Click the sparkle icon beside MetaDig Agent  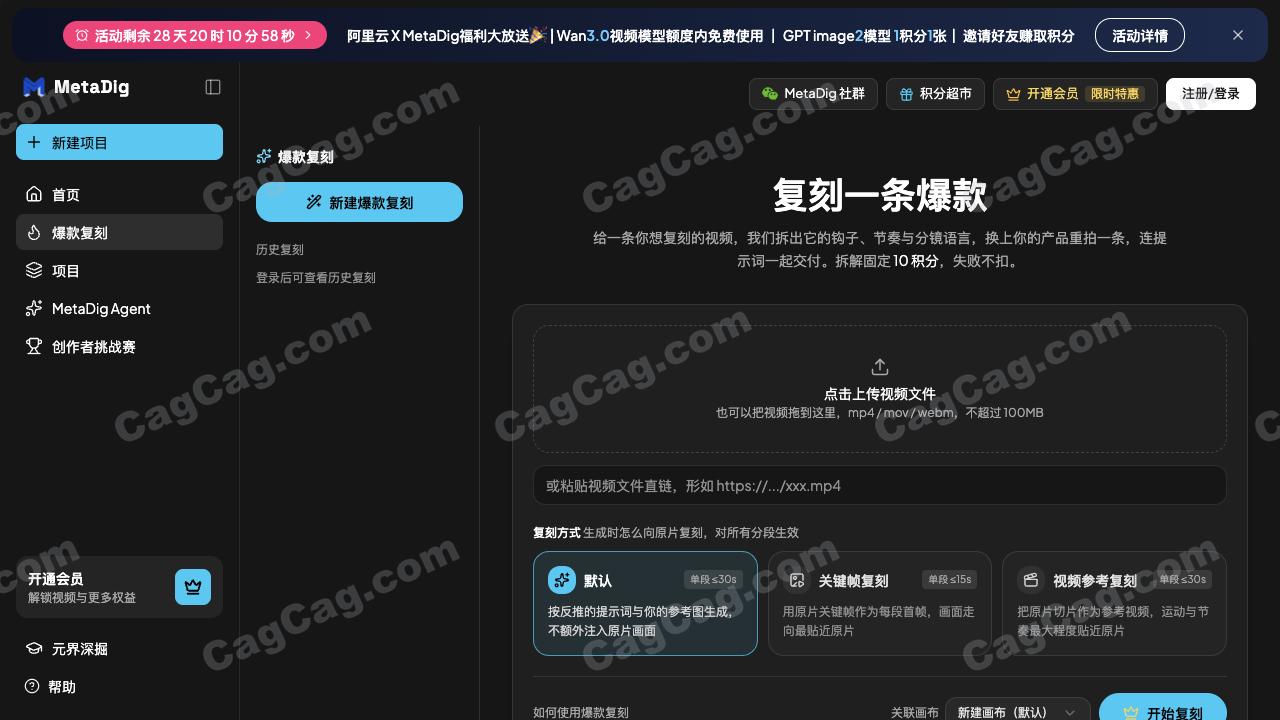coord(34,308)
